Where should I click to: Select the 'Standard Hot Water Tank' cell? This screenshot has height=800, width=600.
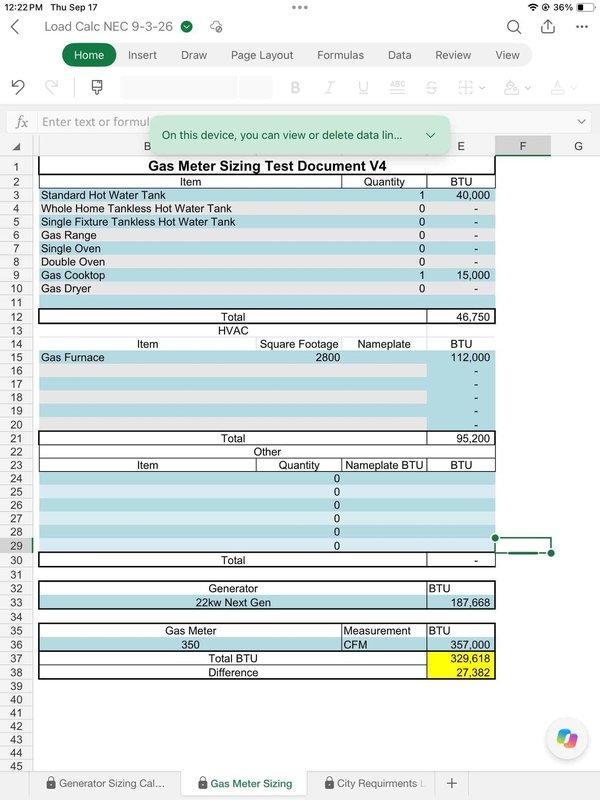[190, 195]
